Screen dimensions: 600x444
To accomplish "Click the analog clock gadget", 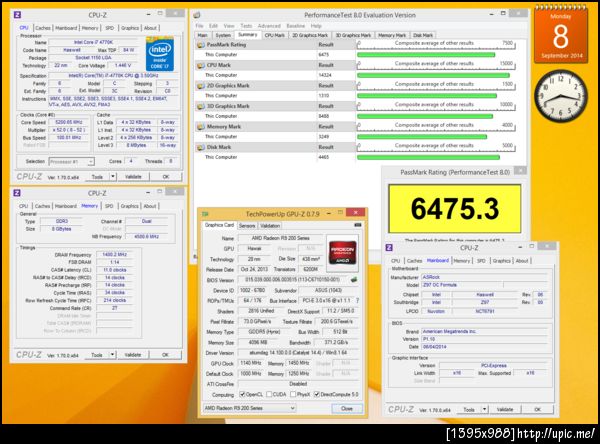I will (561, 96).
